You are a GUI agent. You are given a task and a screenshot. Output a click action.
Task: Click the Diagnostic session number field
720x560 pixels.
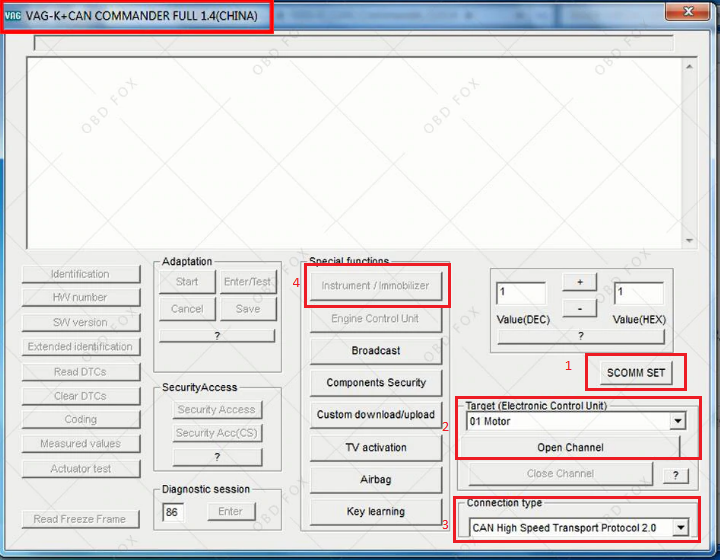click(173, 512)
